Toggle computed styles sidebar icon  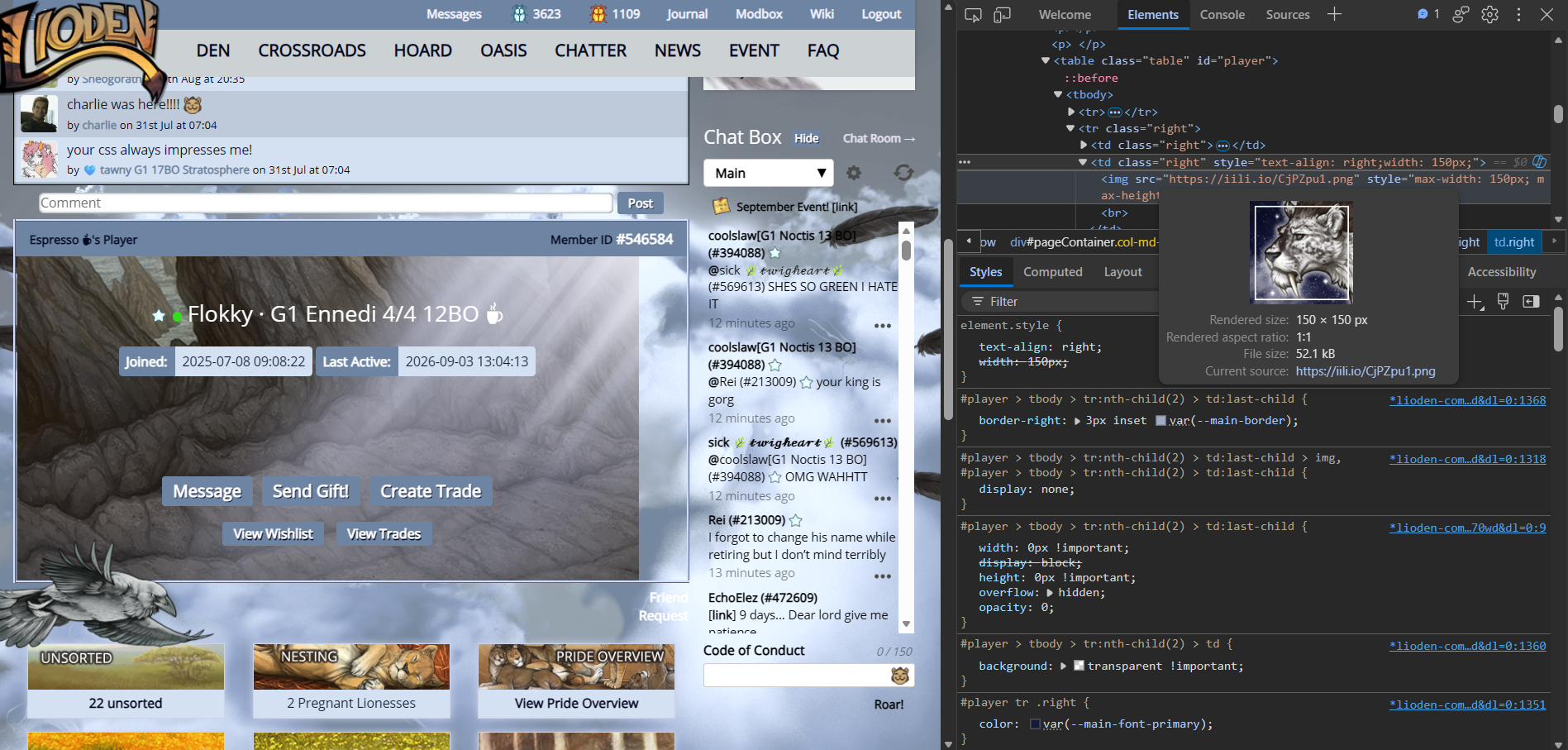[x=1531, y=302]
